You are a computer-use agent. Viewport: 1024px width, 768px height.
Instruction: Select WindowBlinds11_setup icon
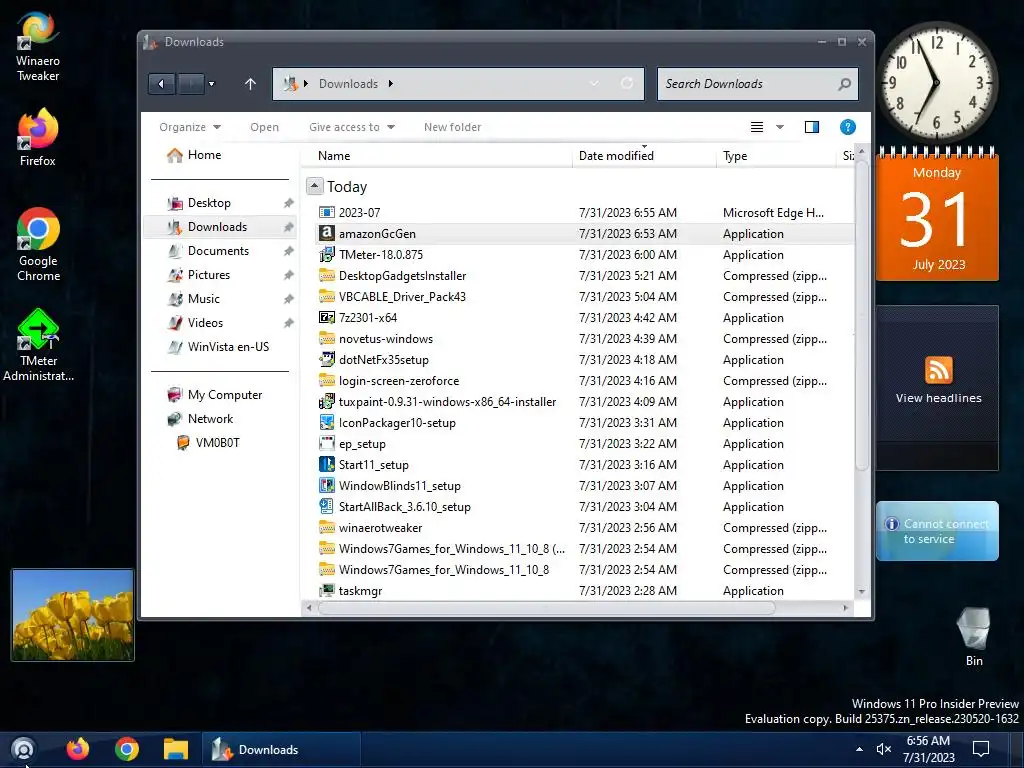coord(327,485)
